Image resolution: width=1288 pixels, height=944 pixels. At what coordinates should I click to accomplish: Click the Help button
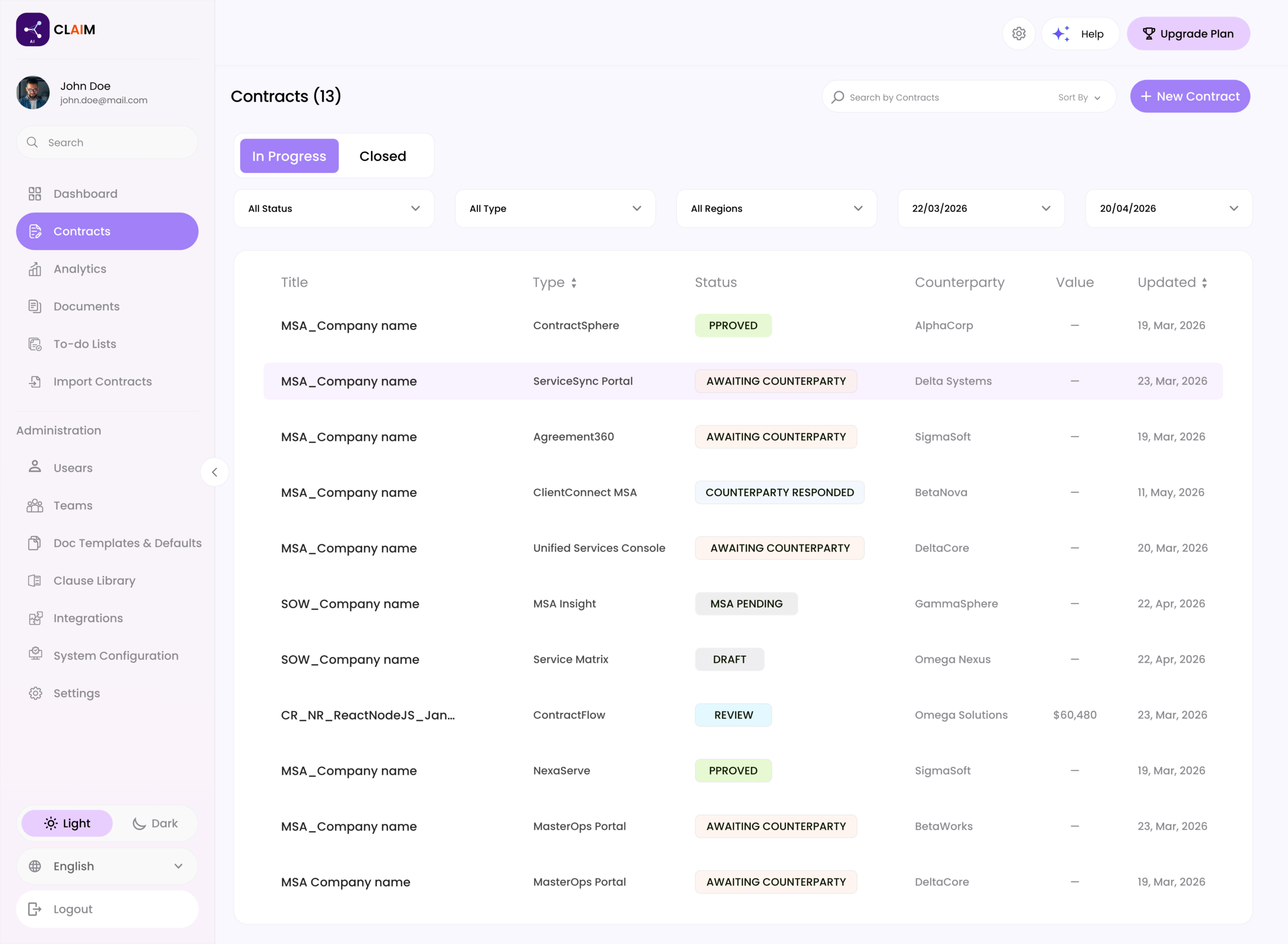pyautogui.click(x=1080, y=34)
